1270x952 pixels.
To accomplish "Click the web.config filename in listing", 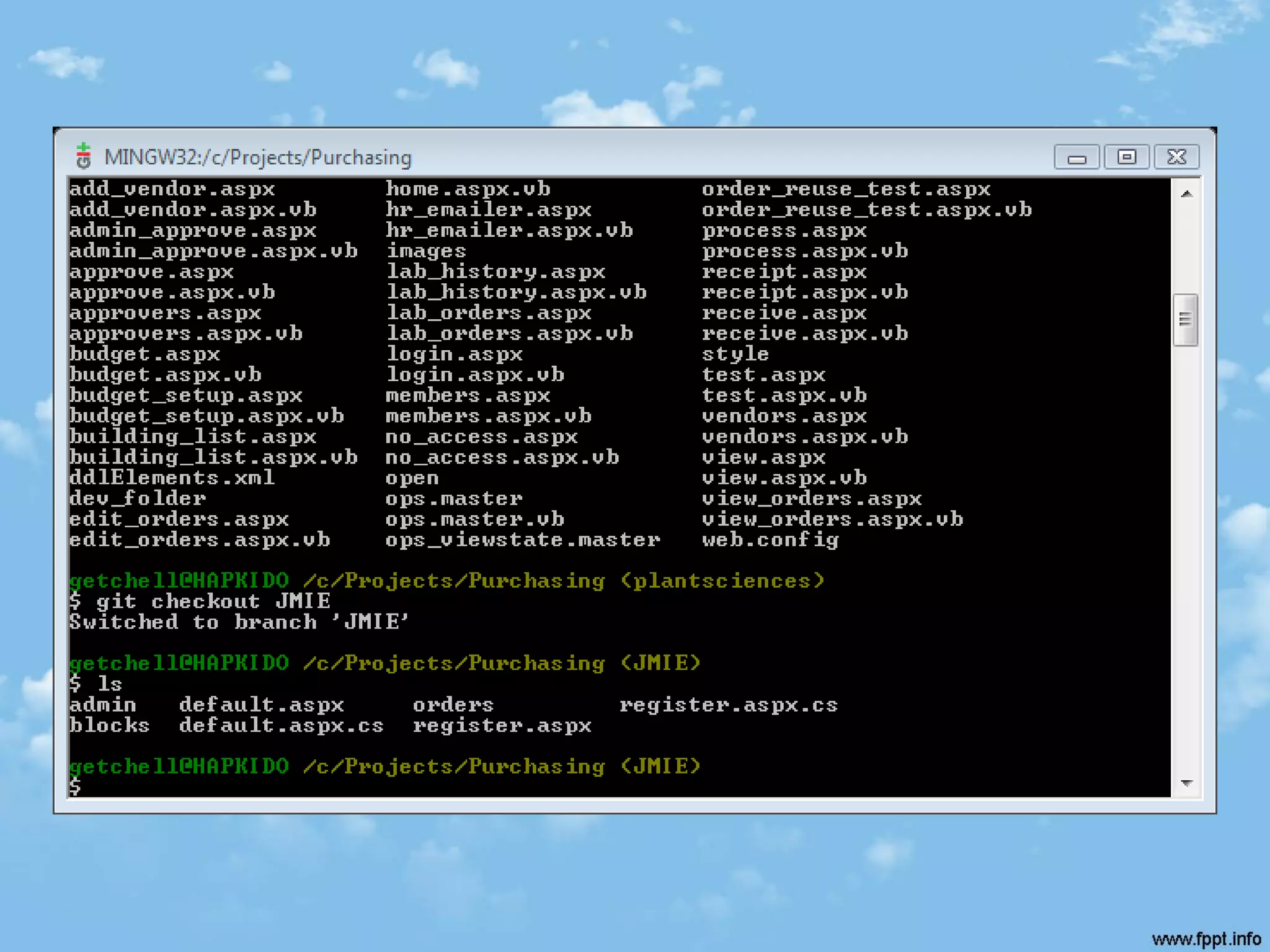I will coord(770,540).
